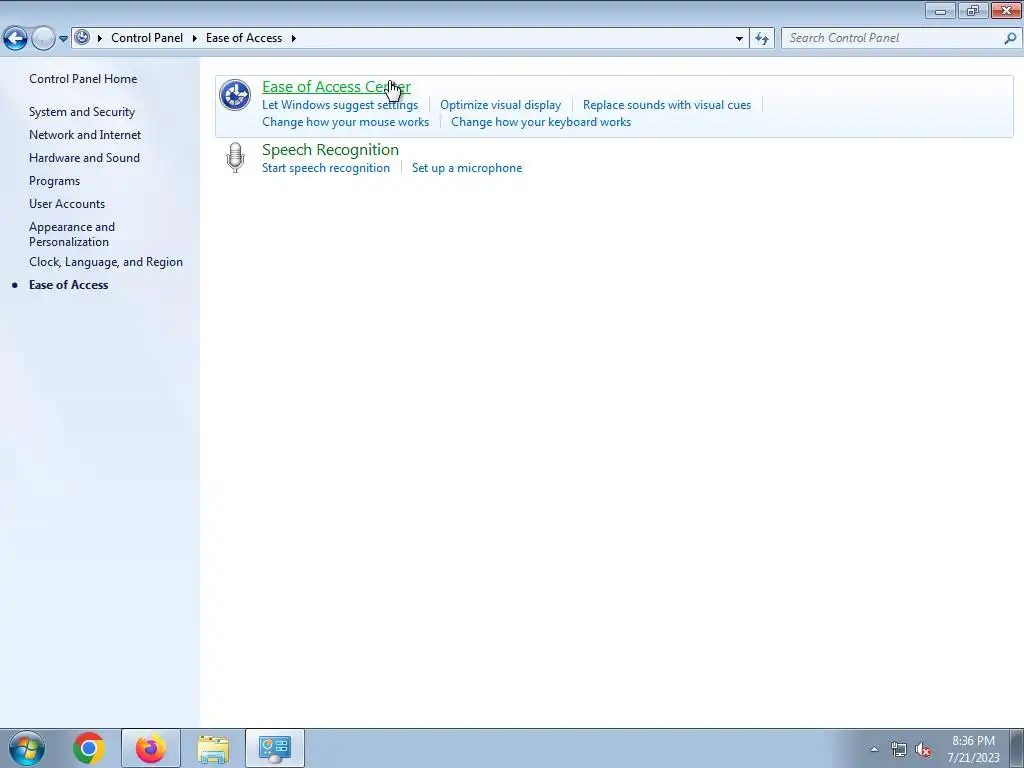Expand the root arrow before Control Panel
The width and height of the screenshot is (1024, 768).
point(100,38)
